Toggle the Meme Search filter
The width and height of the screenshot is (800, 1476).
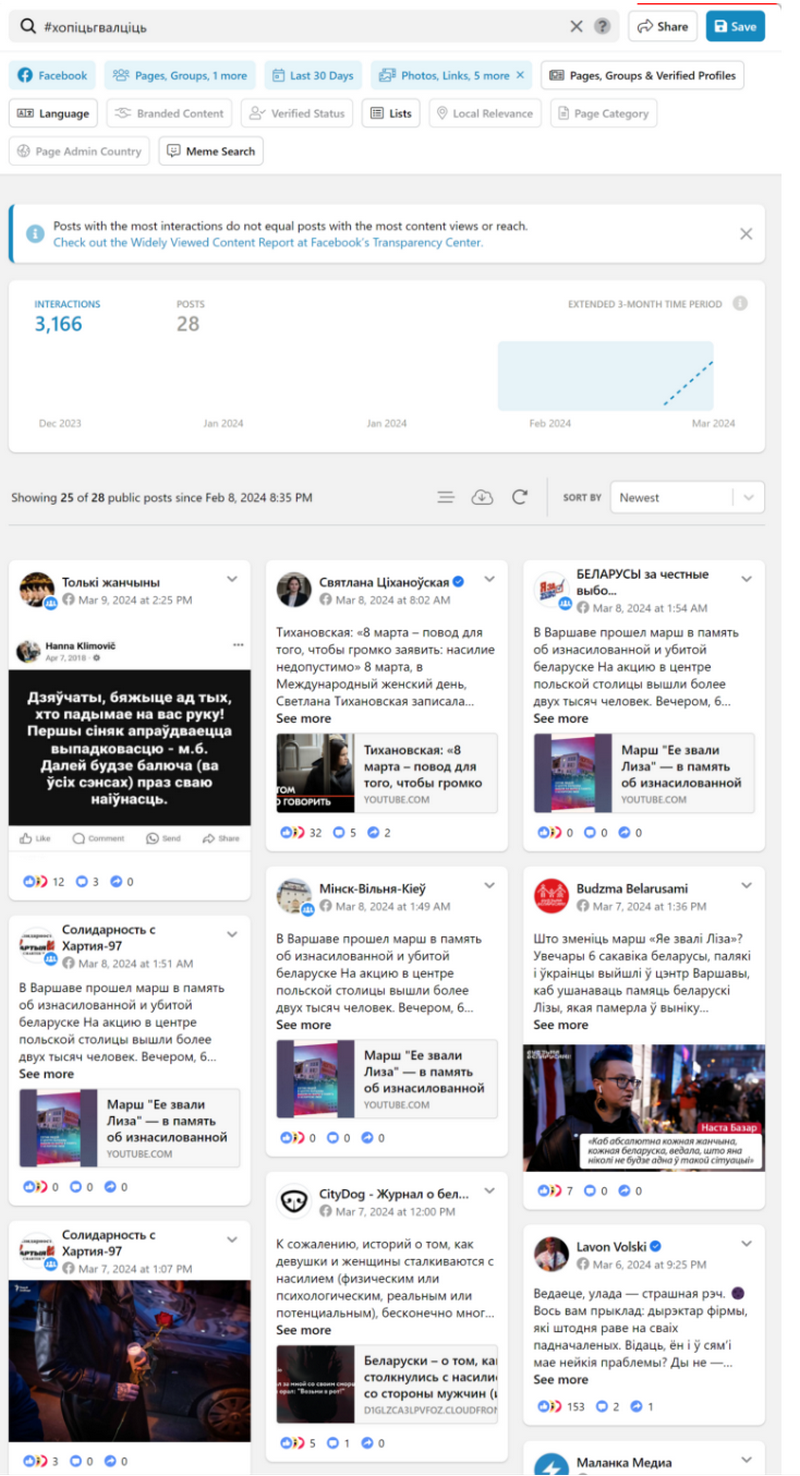[211, 152]
